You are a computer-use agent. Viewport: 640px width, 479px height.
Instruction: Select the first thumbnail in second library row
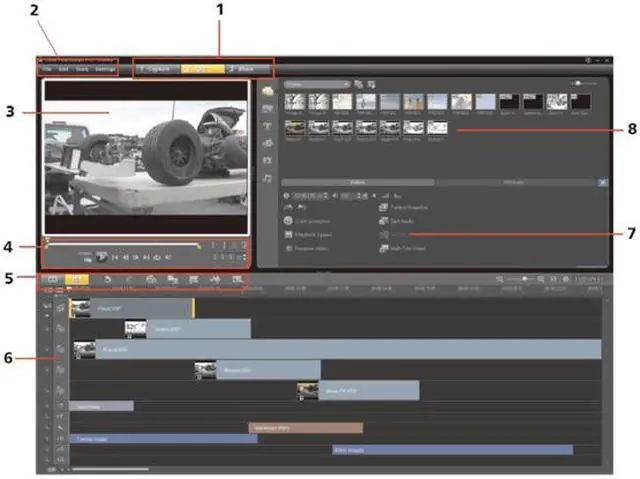point(295,128)
